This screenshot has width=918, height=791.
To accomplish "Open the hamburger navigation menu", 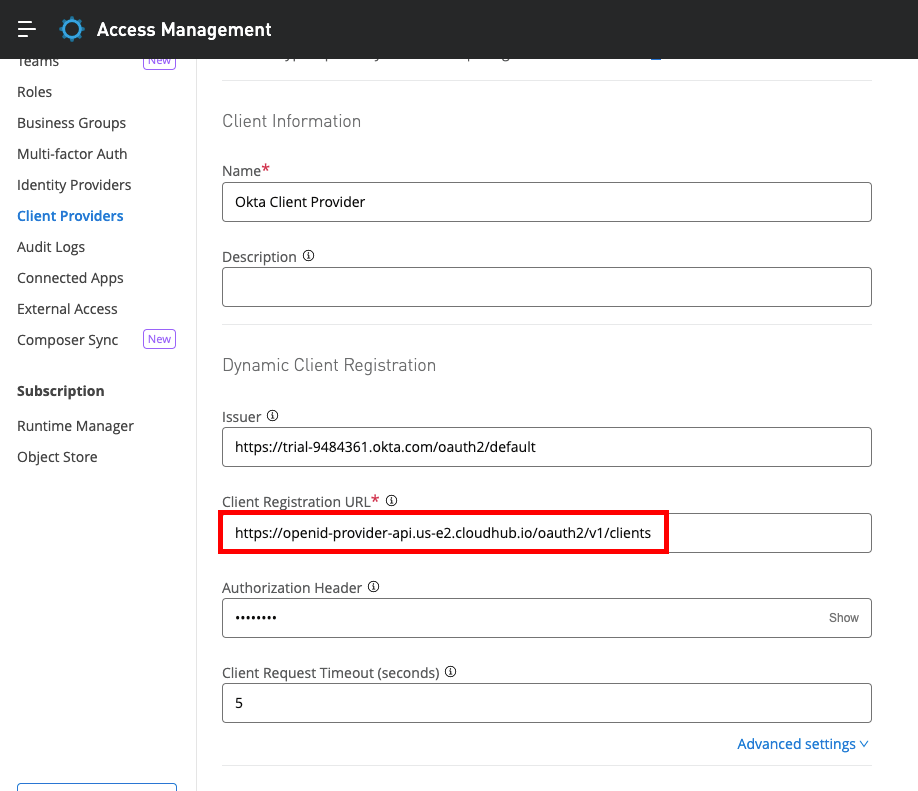I will click(x=26, y=29).
